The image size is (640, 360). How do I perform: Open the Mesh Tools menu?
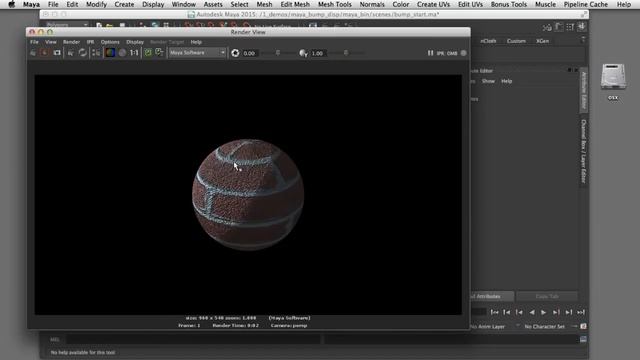pos(335,4)
